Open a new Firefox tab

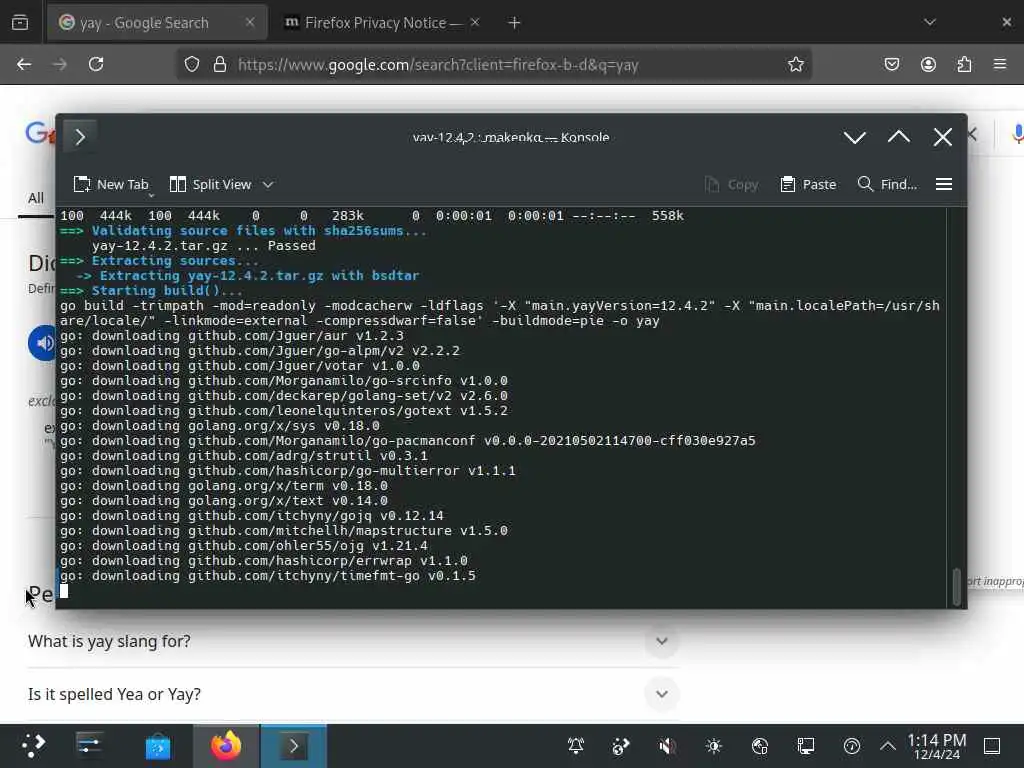click(514, 23)
